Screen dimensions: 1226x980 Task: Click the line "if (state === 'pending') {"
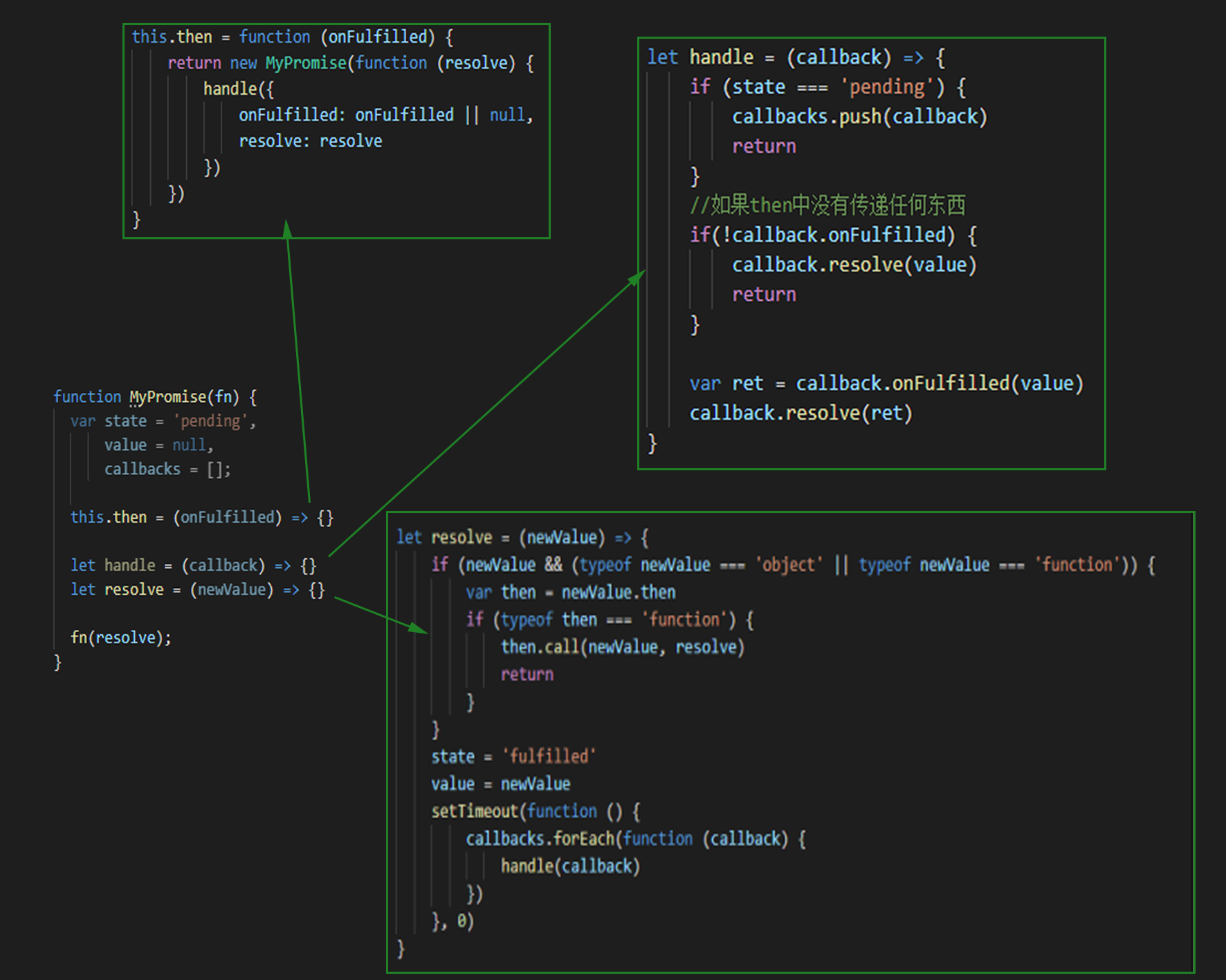828,87
